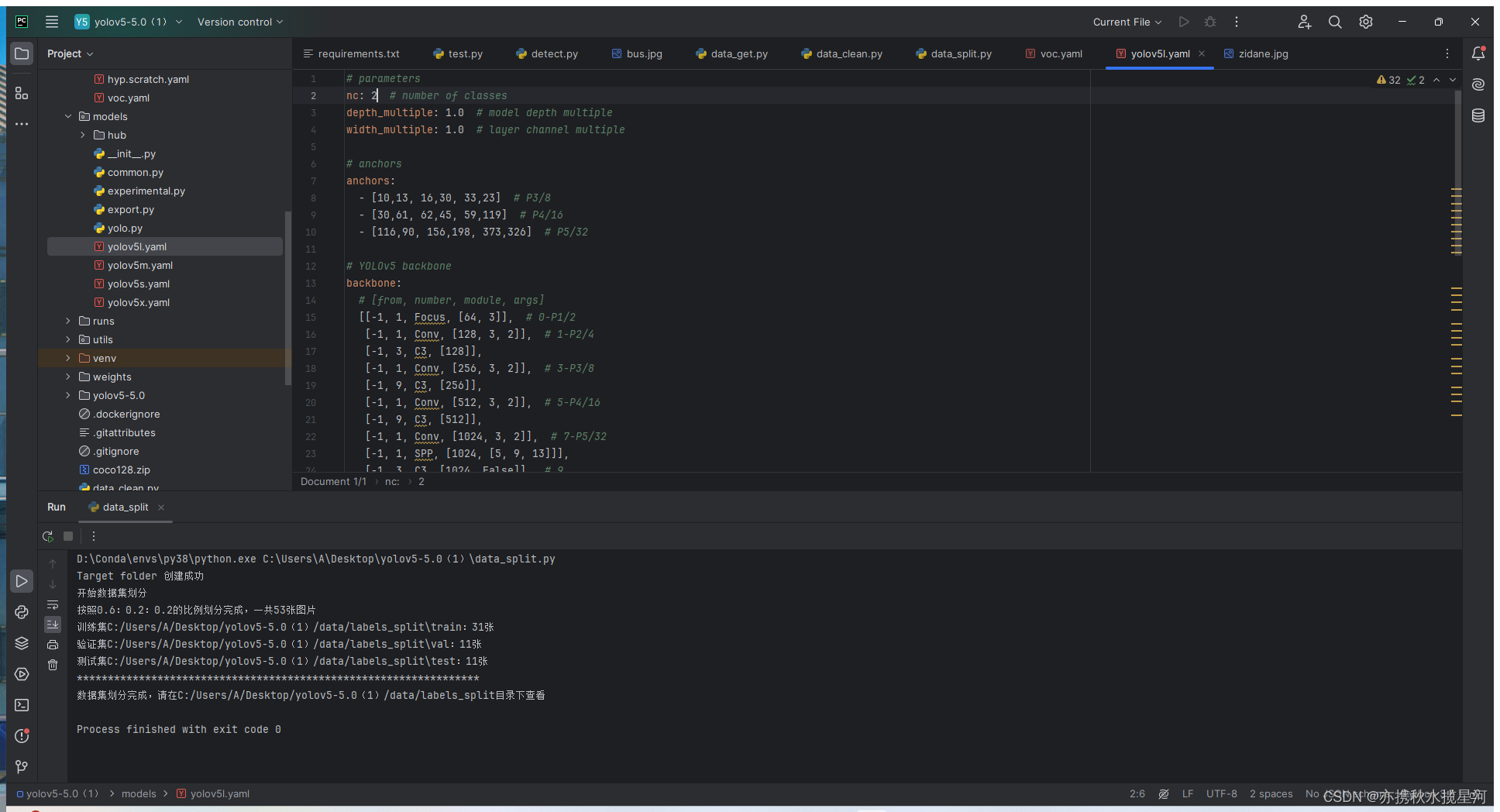The image size is (1500, 812).
Task: Clear all console output
Action: pos(53,665)
